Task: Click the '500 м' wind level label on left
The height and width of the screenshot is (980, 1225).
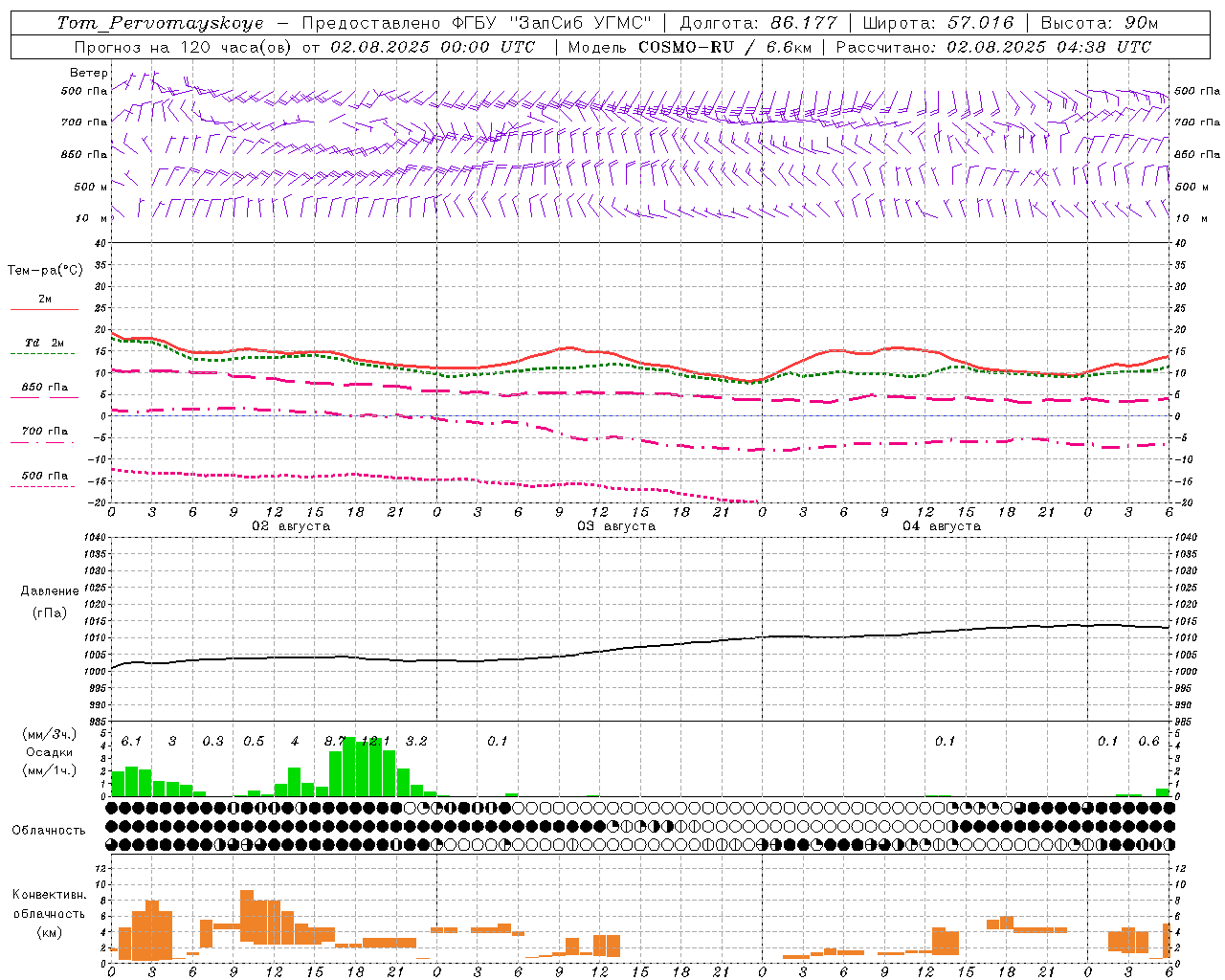Action: click(91, 187)
